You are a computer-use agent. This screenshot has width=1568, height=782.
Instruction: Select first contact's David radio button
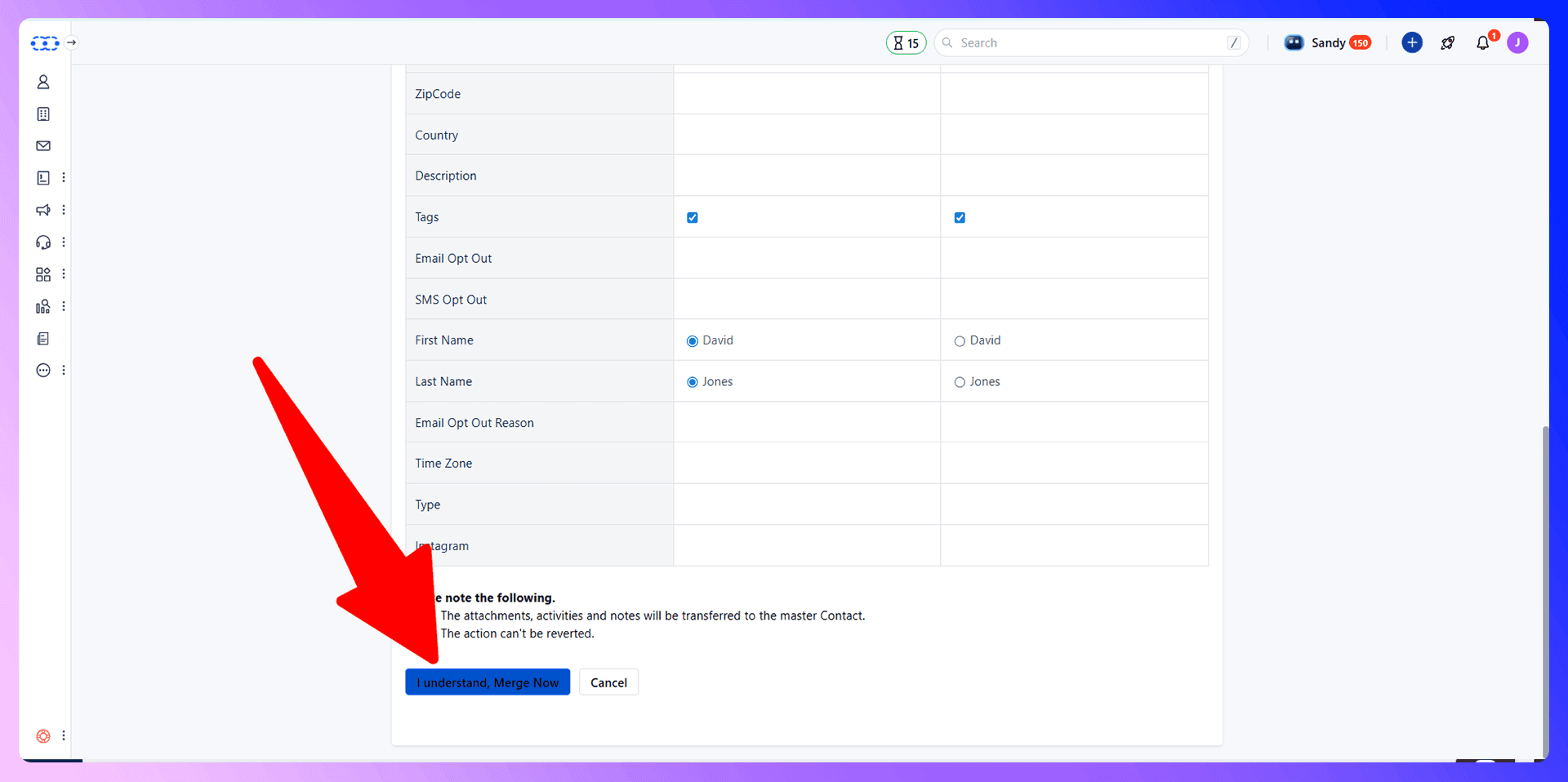[x=693, y=341]
